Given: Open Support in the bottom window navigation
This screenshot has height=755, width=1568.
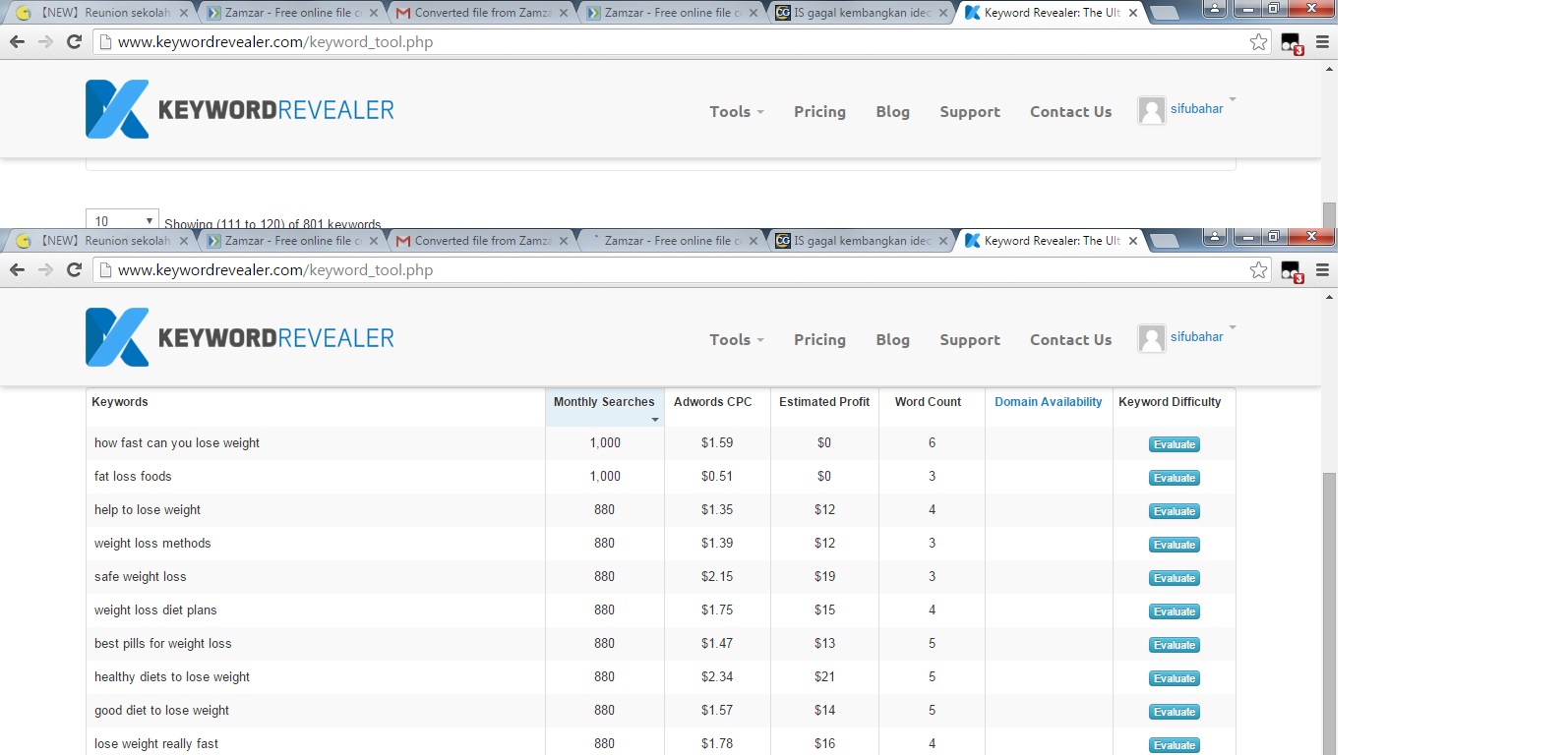Looking at the screenshot, I should pyautogui.click(x=970, y=340).
